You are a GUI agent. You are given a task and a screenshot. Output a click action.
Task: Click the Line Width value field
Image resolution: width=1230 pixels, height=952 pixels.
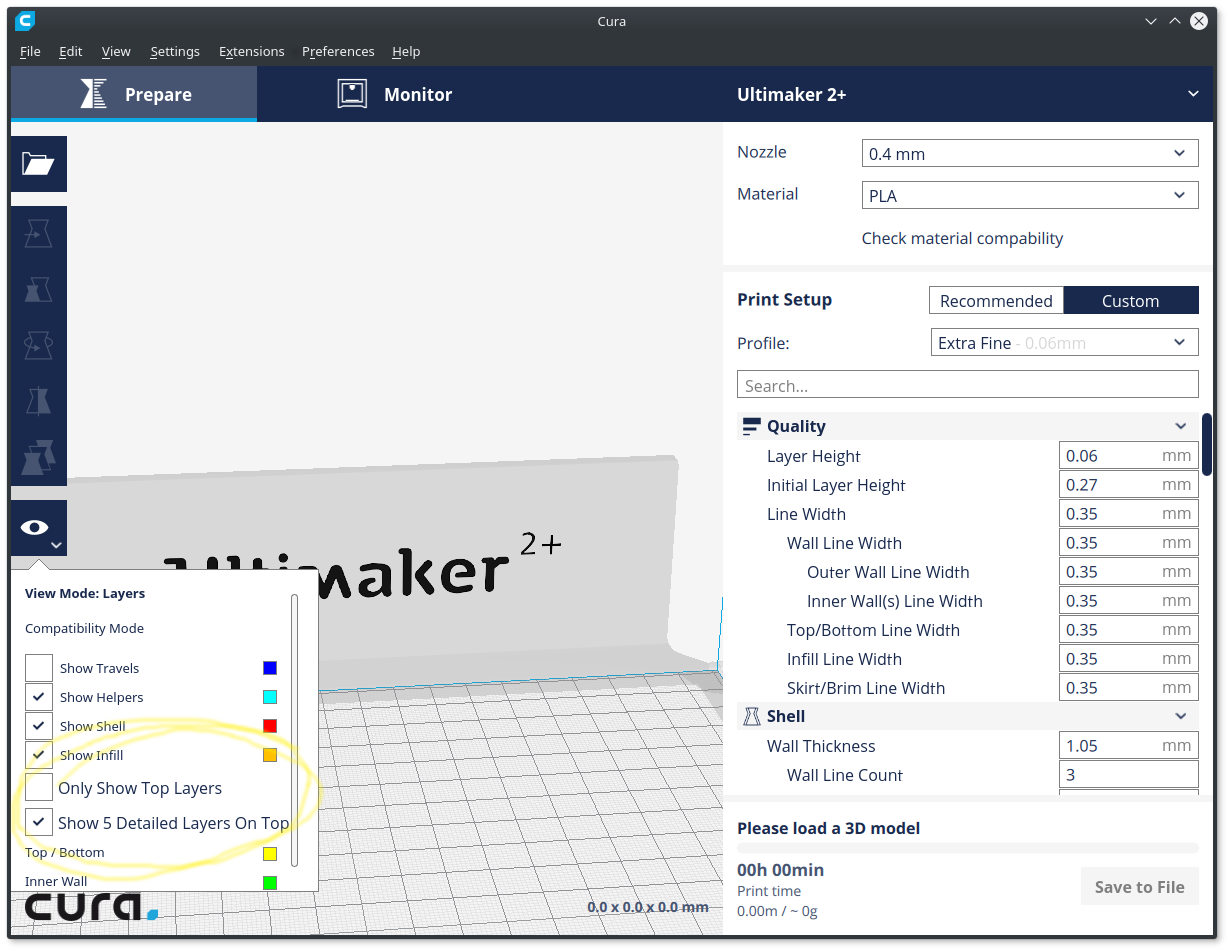coord(1129,514)
